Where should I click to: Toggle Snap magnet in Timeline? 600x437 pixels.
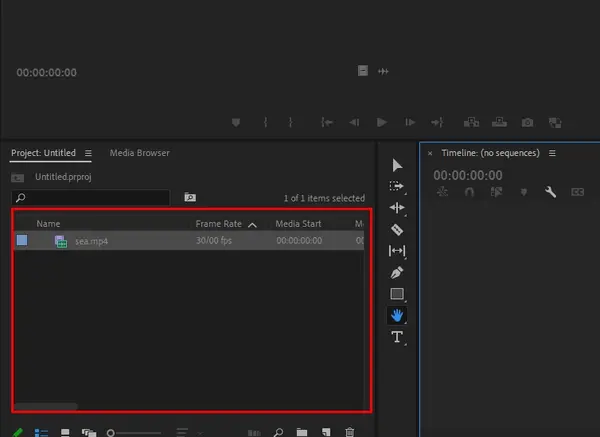click(469, 192)
